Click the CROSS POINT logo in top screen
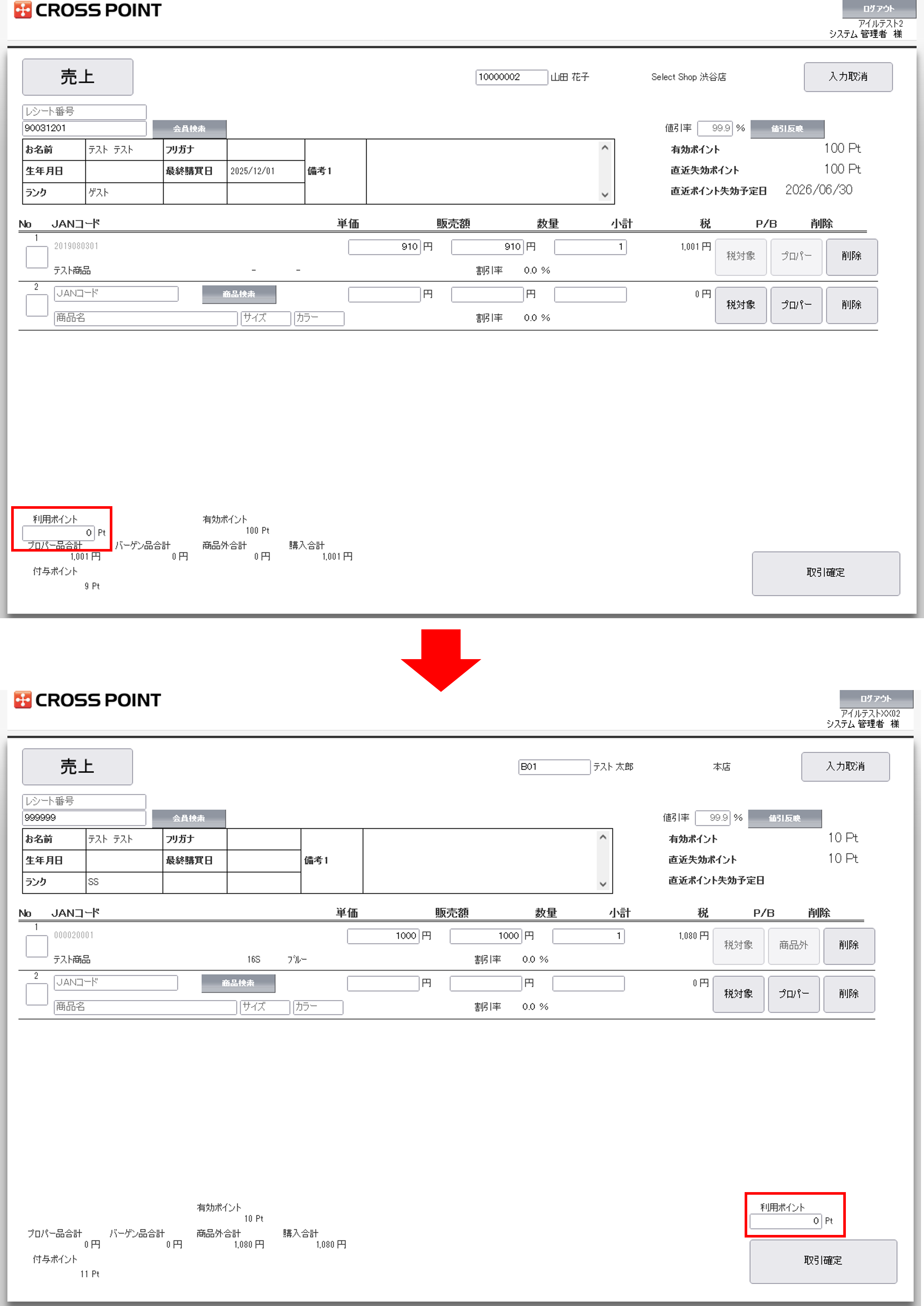This screenshot has width=924, height=1306. click(87, 10)
